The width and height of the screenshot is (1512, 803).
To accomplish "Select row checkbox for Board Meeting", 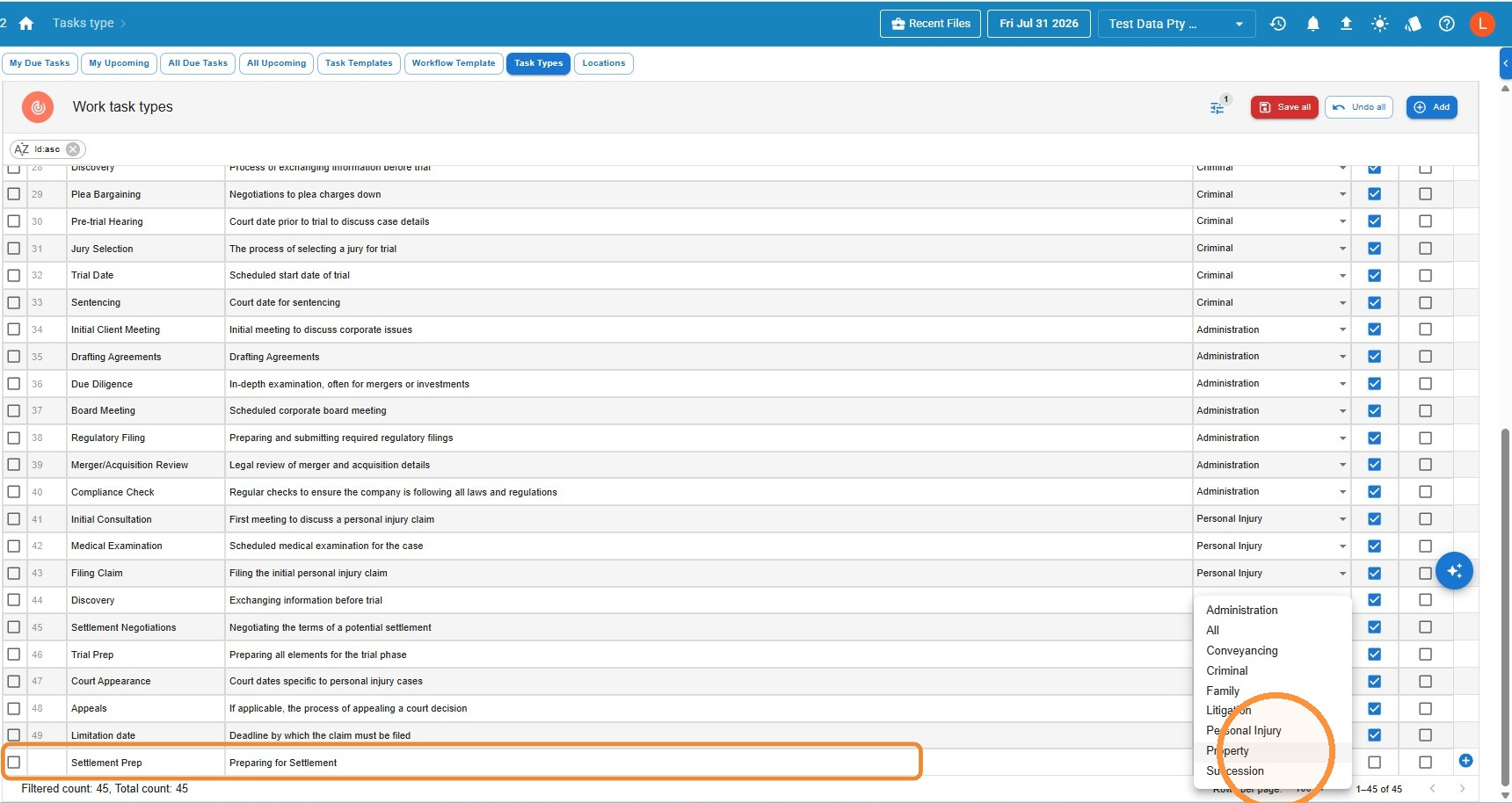I will (14, 410).
